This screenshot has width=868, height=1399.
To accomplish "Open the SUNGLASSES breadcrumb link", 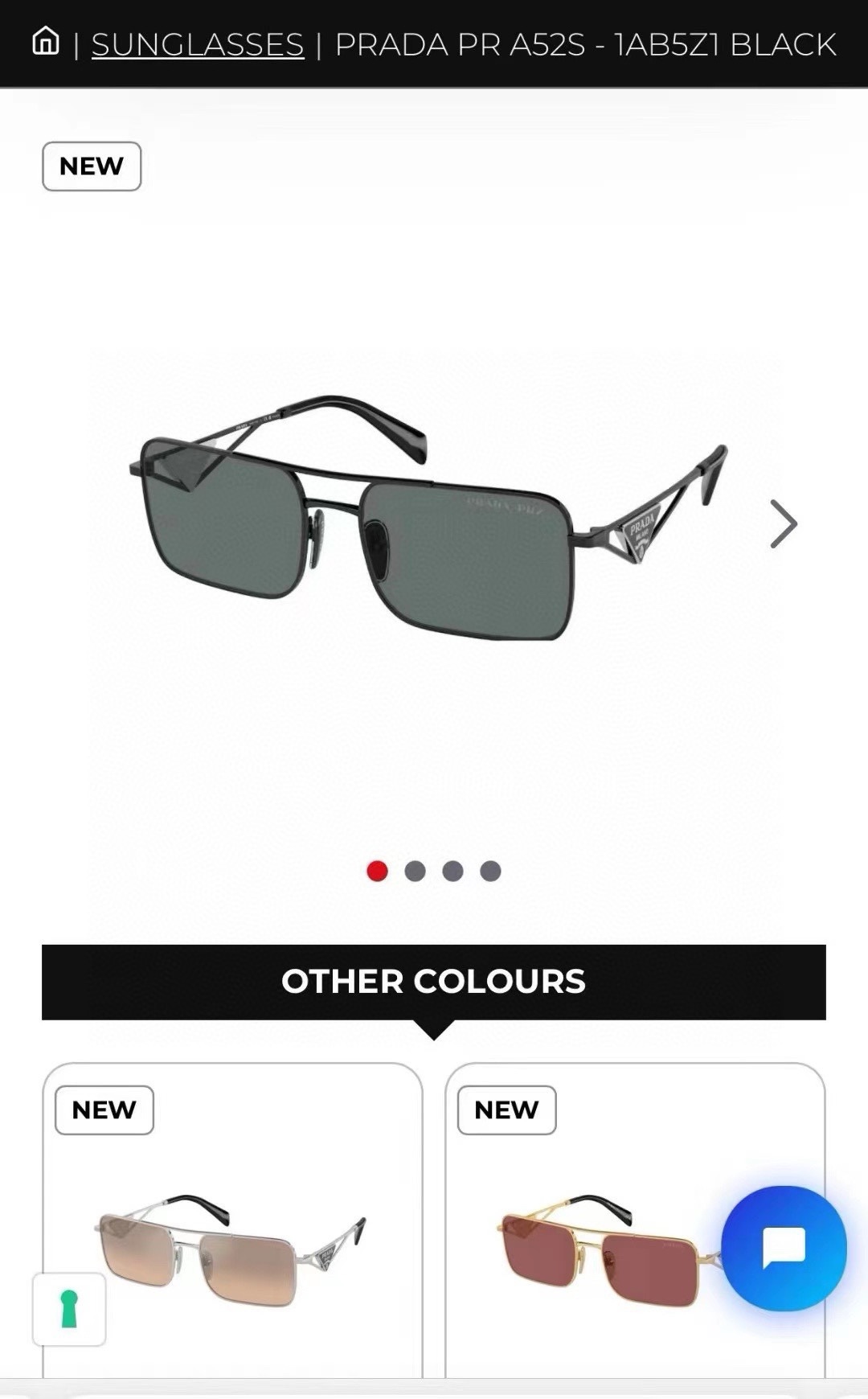I will (198, 44).
